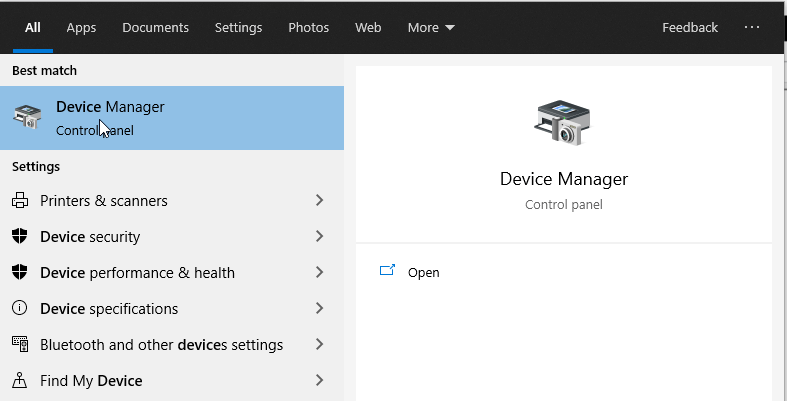Open Device specifications setting
The height and width of the screenshot is (401, 787).
[x=172, y=308]
